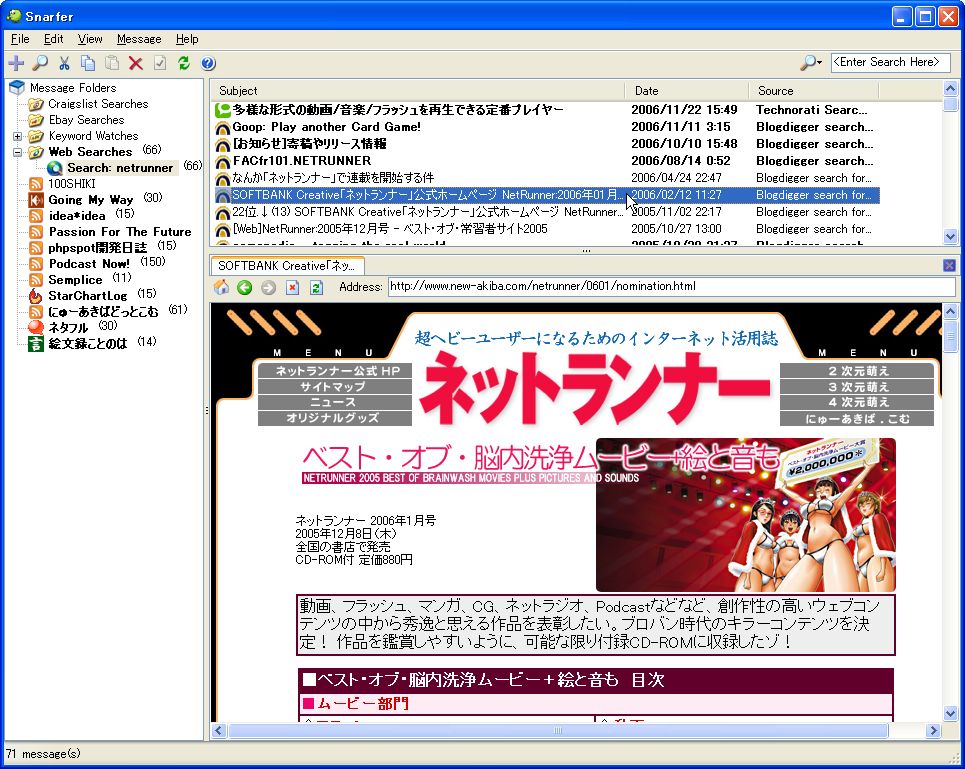
Task: Open the 100SHIKI feed
Action: [71, 184]
